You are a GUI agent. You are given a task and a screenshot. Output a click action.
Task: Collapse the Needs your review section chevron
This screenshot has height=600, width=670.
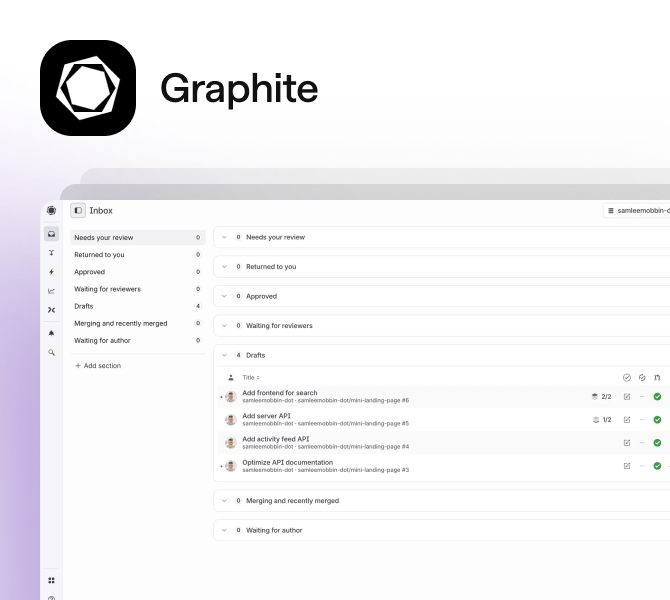point(224,237)
